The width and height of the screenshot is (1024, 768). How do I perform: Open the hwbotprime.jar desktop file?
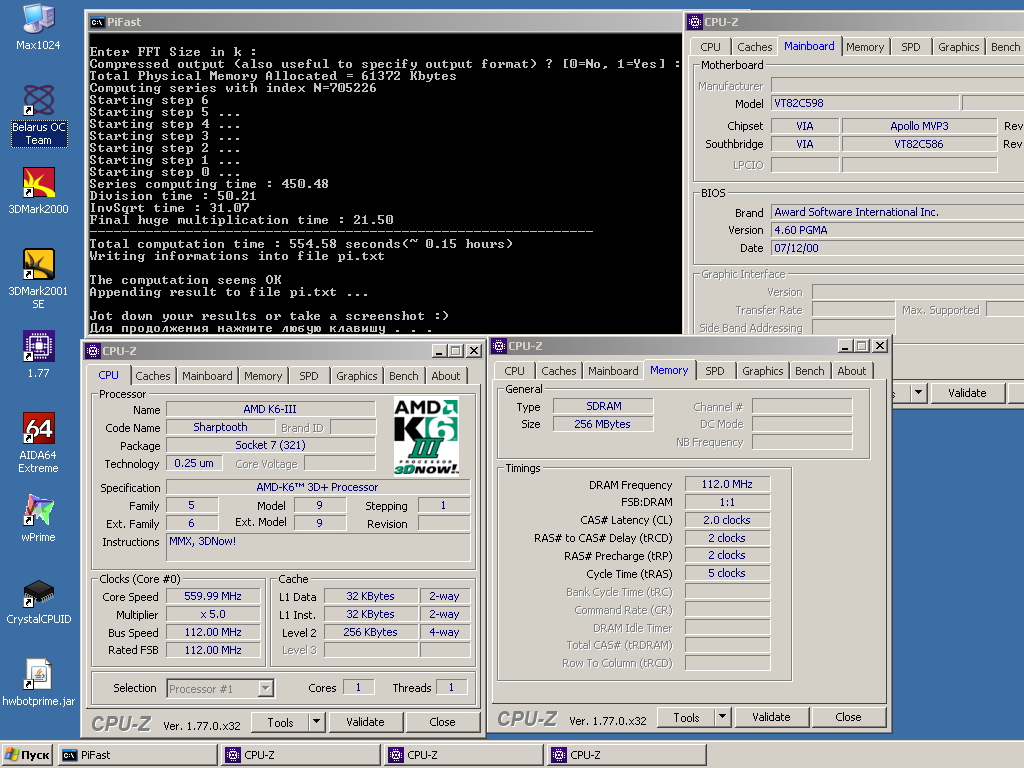click(38, 682)
